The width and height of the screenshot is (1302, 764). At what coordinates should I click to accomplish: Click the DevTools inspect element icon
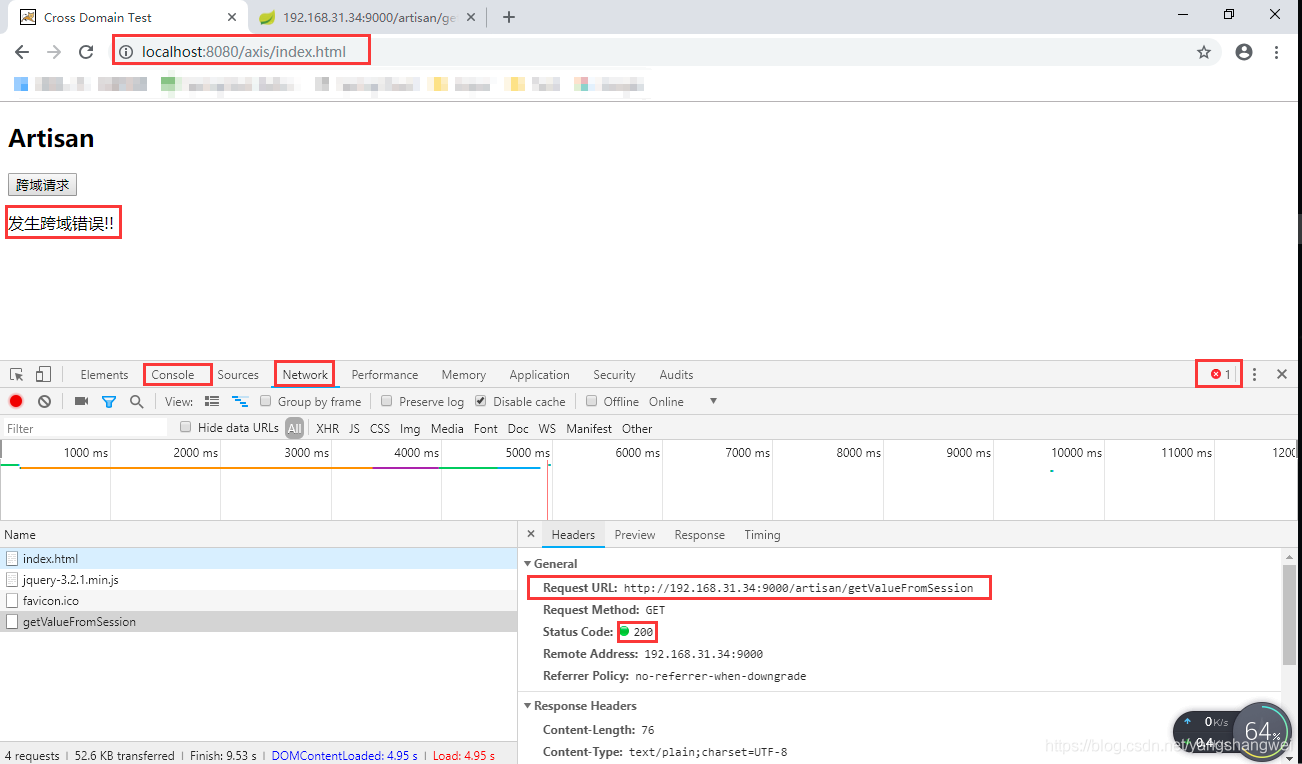tap(17, 375)
